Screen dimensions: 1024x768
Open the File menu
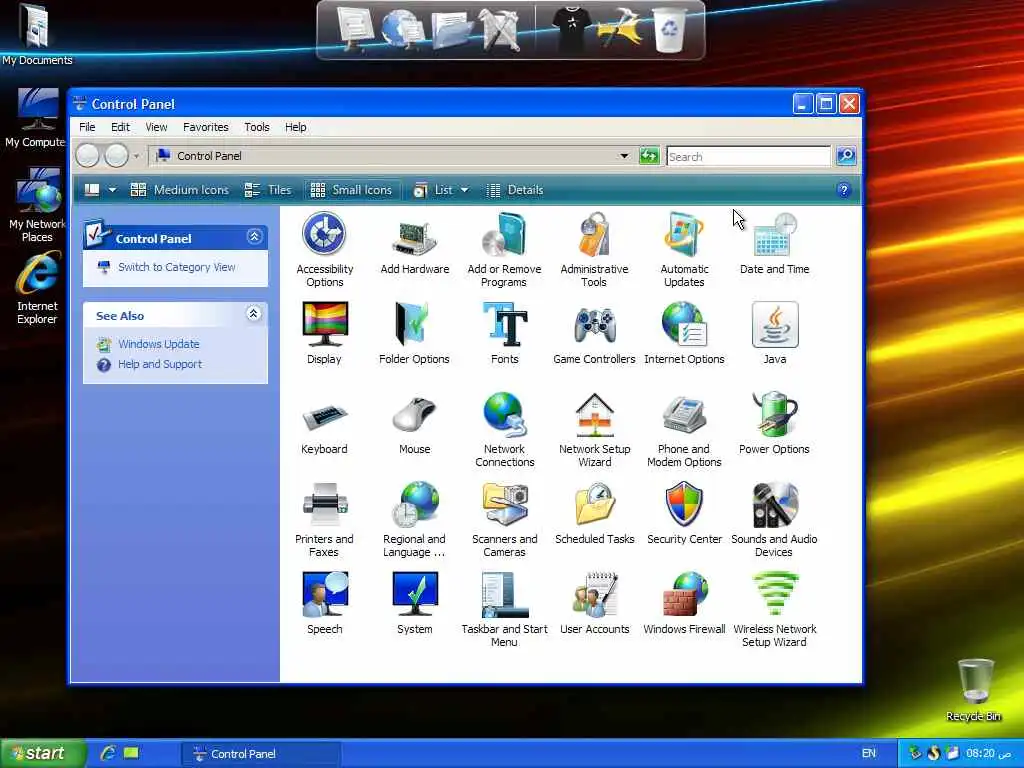(87, 127)
